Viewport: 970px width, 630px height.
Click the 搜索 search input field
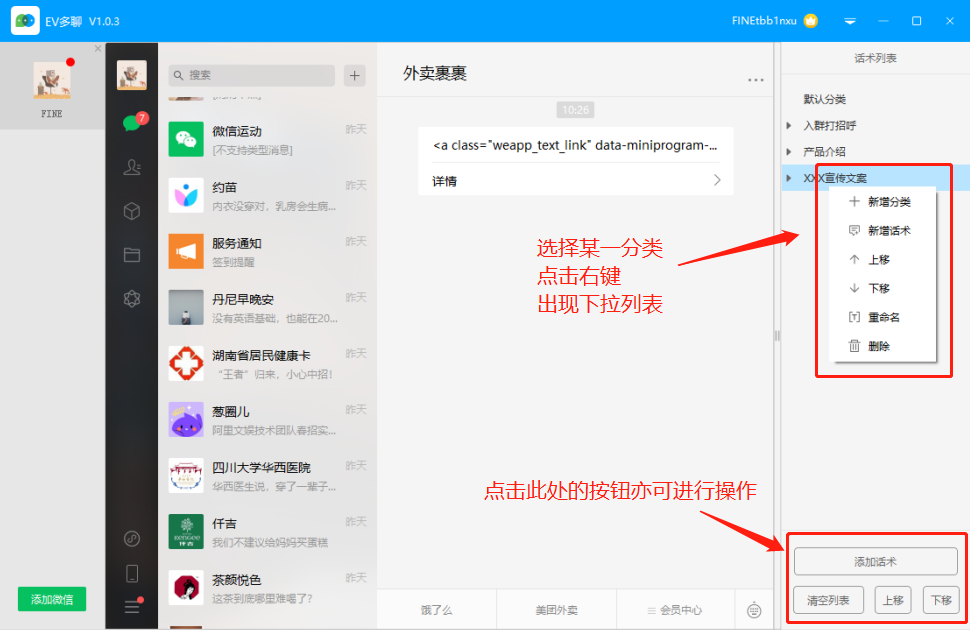250,76
